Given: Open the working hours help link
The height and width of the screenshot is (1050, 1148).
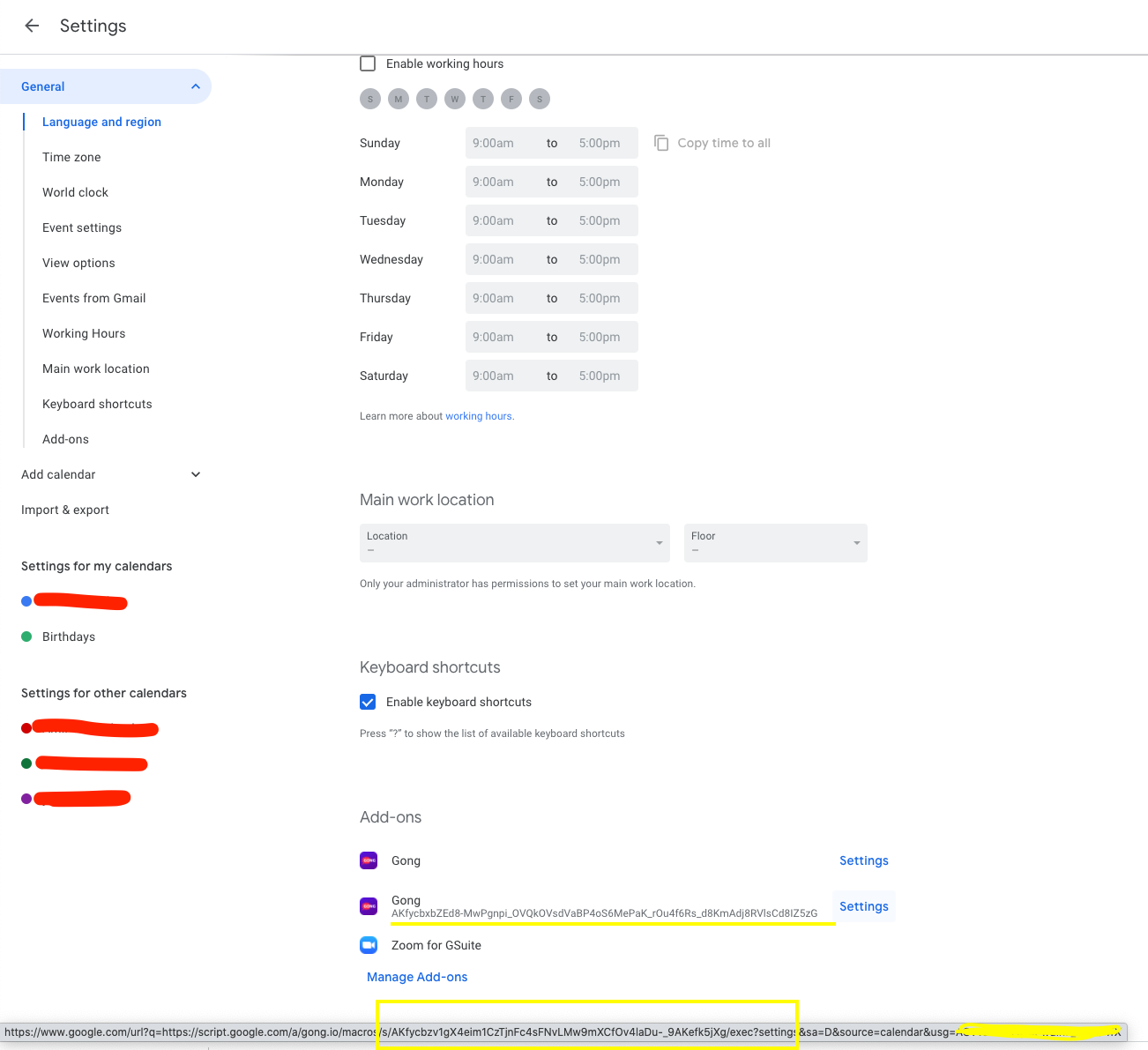Looking at the screenshot, I should point(478,416).
